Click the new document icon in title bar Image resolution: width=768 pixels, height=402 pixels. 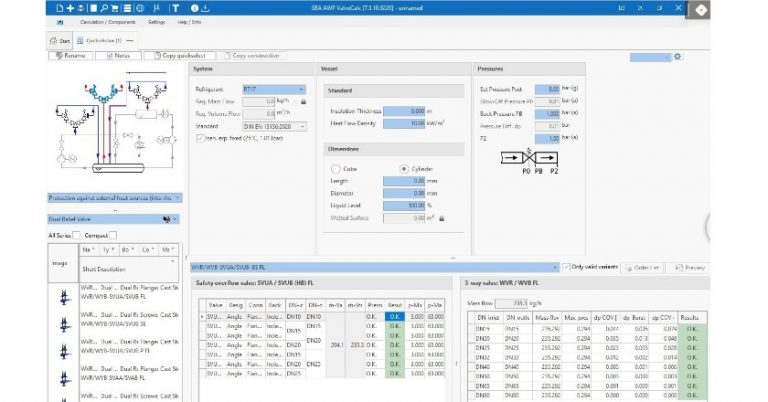[x=61, y=8]
